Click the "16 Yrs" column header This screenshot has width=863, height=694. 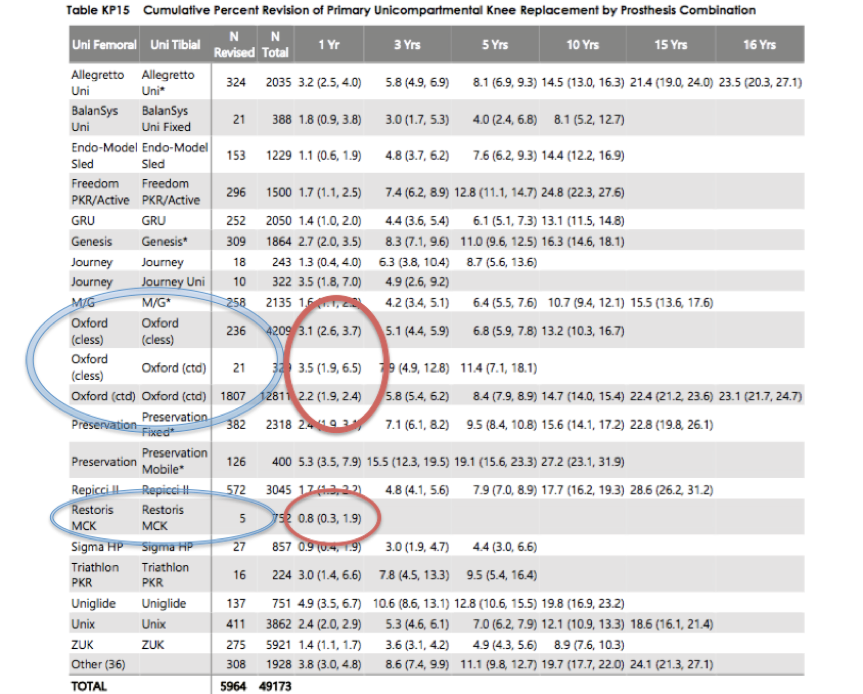(x=760, y=45)
